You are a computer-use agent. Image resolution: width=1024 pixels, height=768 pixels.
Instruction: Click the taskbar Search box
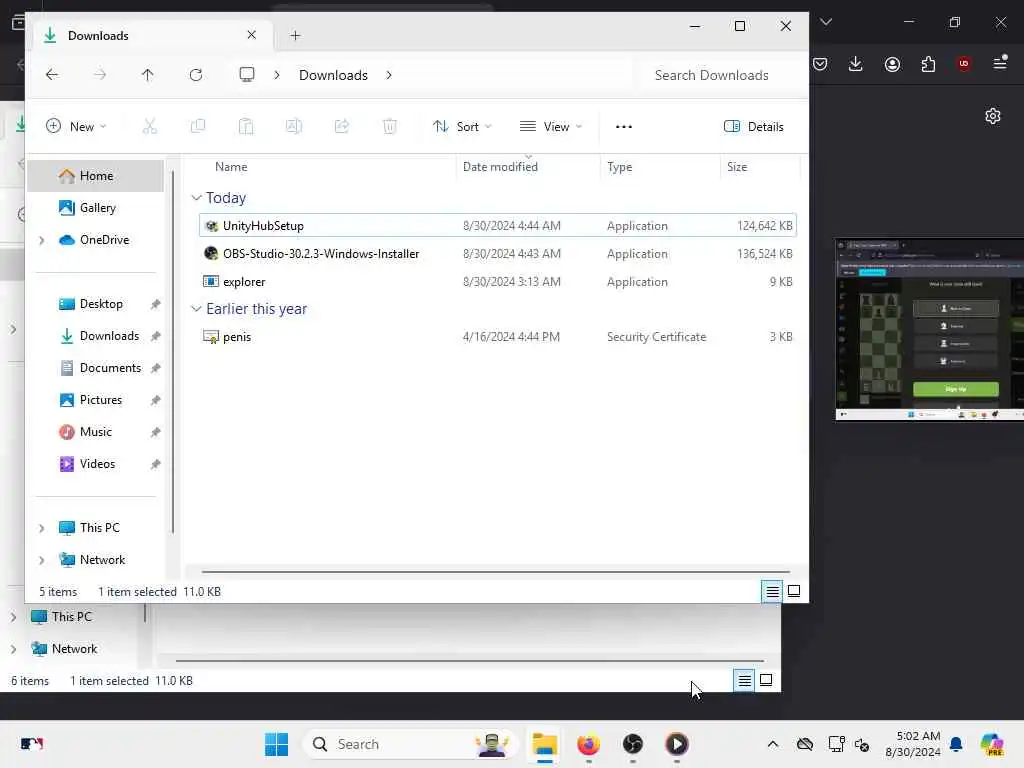pos(410,744)
